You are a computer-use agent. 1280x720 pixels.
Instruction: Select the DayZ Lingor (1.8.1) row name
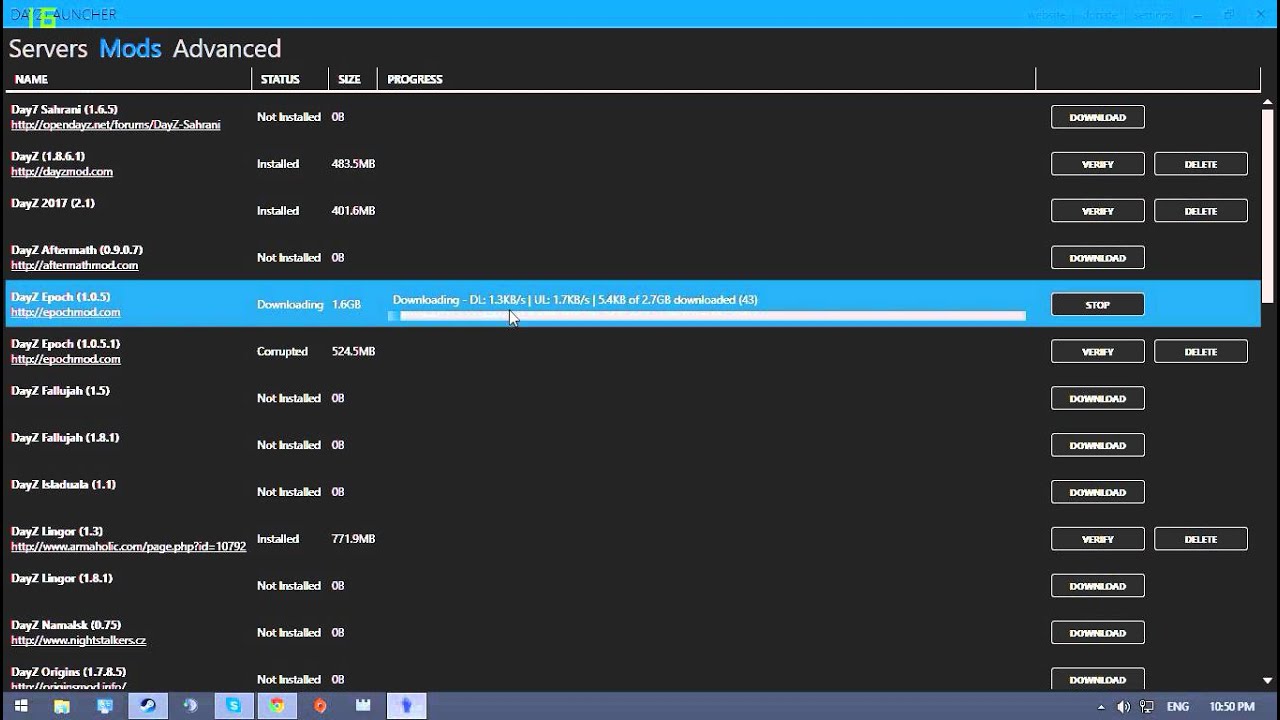coord(62,578)
